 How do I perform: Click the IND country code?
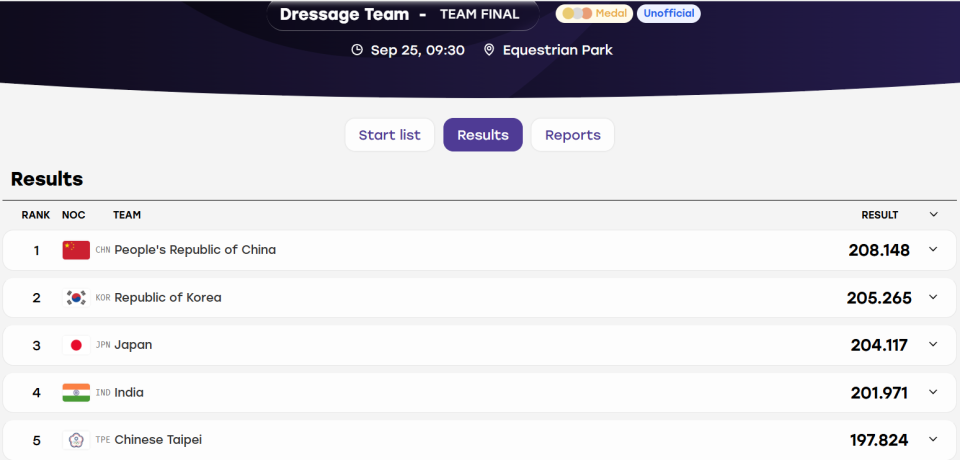point(103,393)
